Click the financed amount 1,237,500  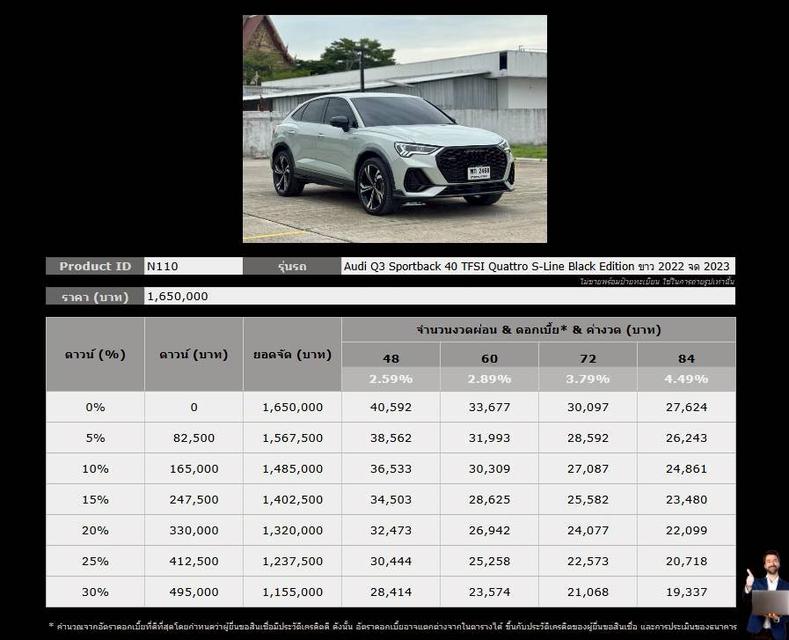(292, 561)
